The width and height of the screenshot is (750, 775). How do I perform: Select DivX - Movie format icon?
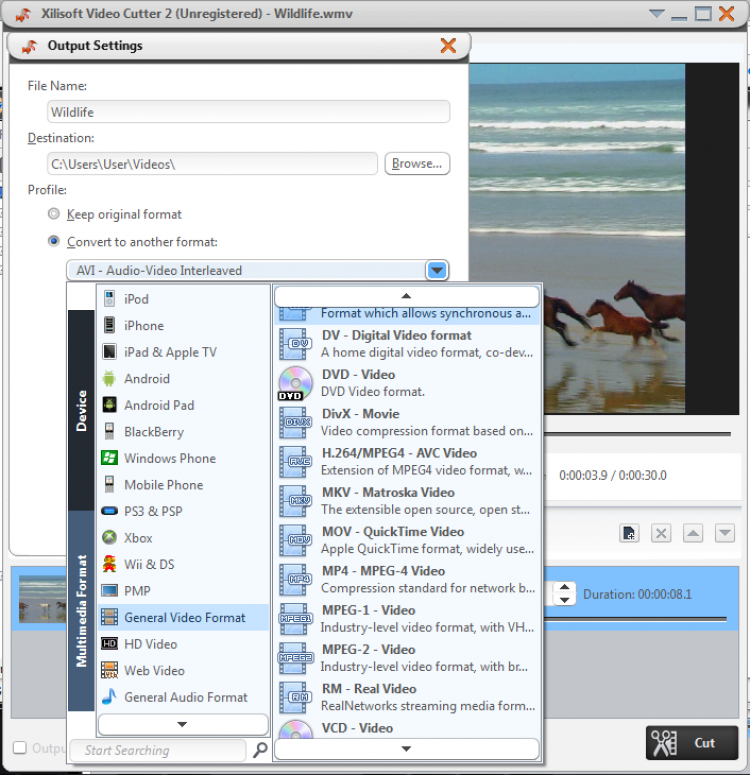click(295, 423)
